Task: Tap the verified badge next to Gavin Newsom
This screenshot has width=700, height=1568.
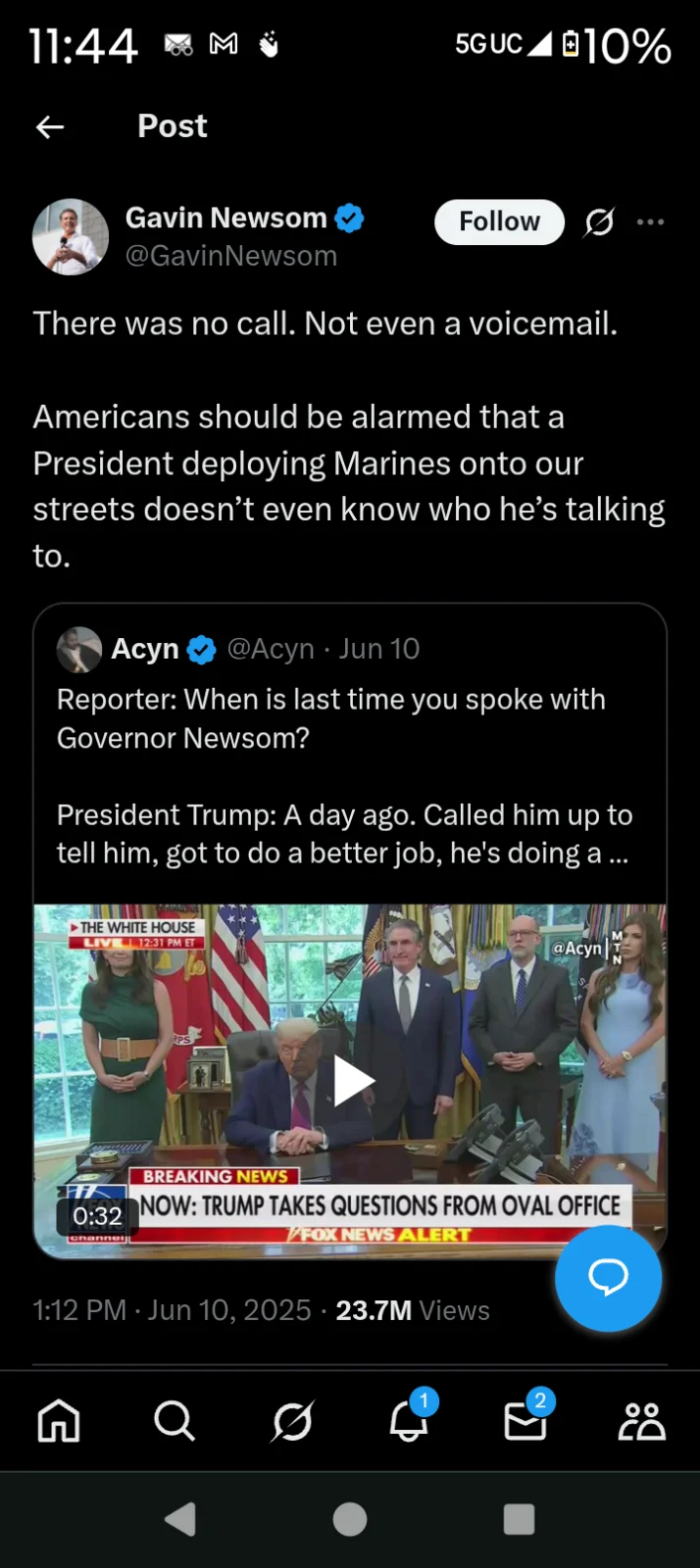Action: click(349, 218)
